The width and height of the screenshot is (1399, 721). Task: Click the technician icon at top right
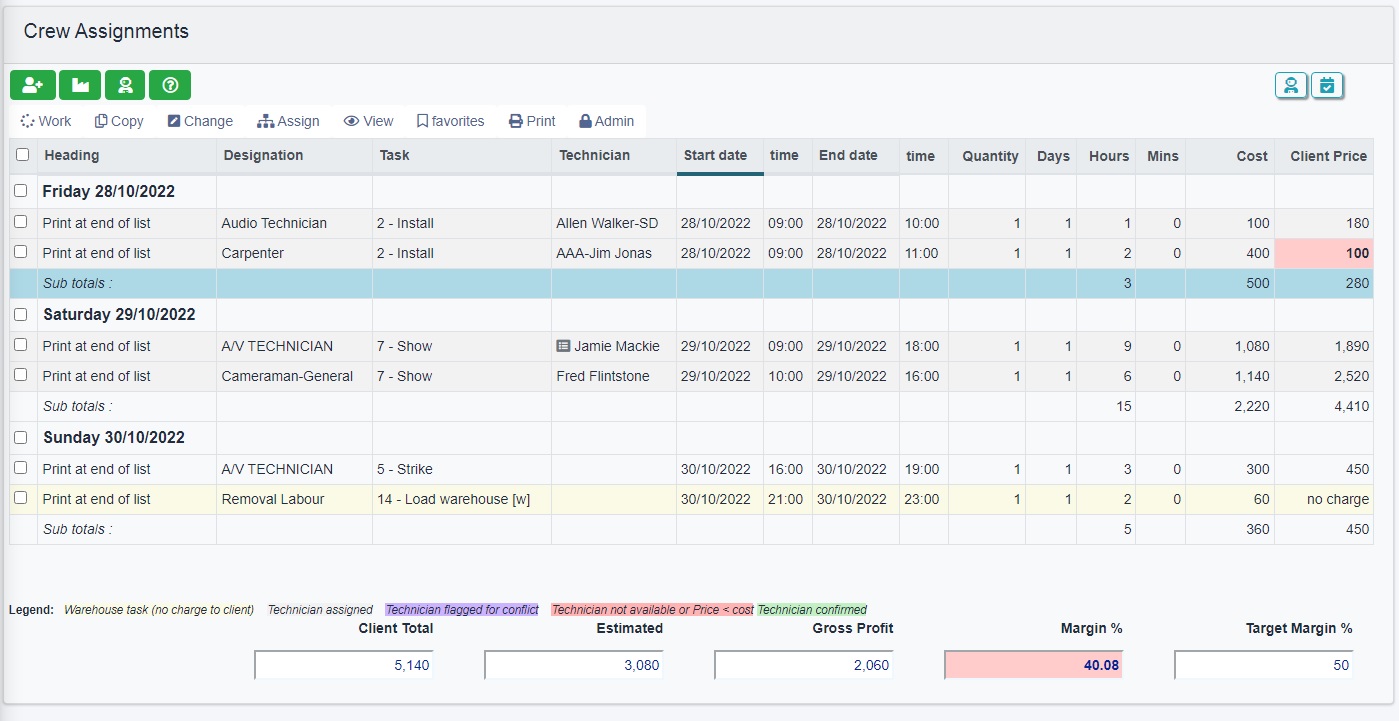(x=1290, y=86)
